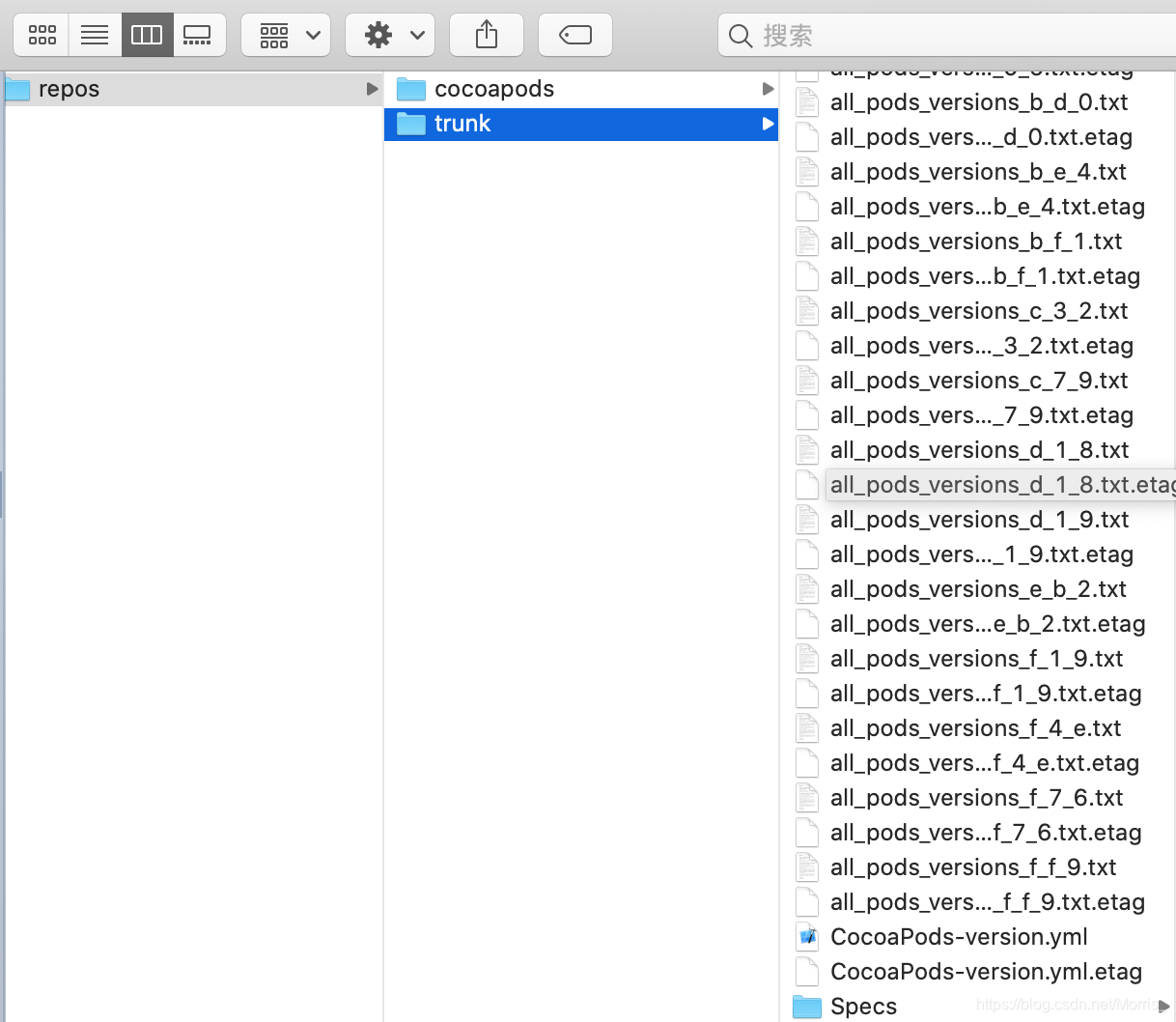The height and width of the screenshot is (1022, 1176).
Task: Click the Specs folder icon
Action: click(807, 1007)
